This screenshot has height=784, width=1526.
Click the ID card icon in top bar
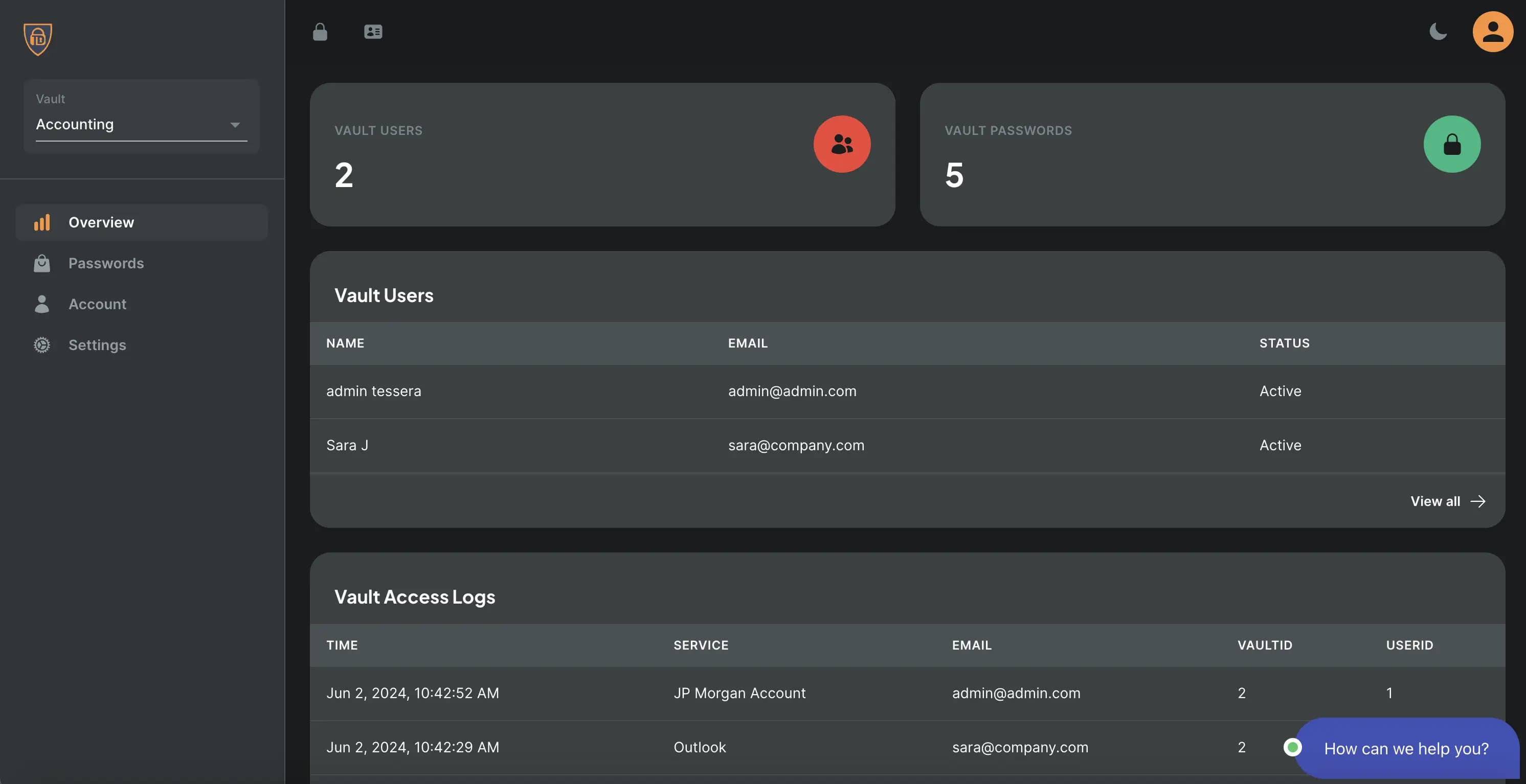(373, 32)
